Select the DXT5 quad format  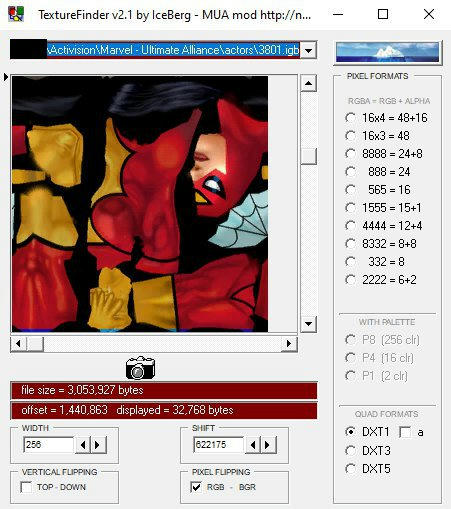pyautogui.click(x=350, y=468)
